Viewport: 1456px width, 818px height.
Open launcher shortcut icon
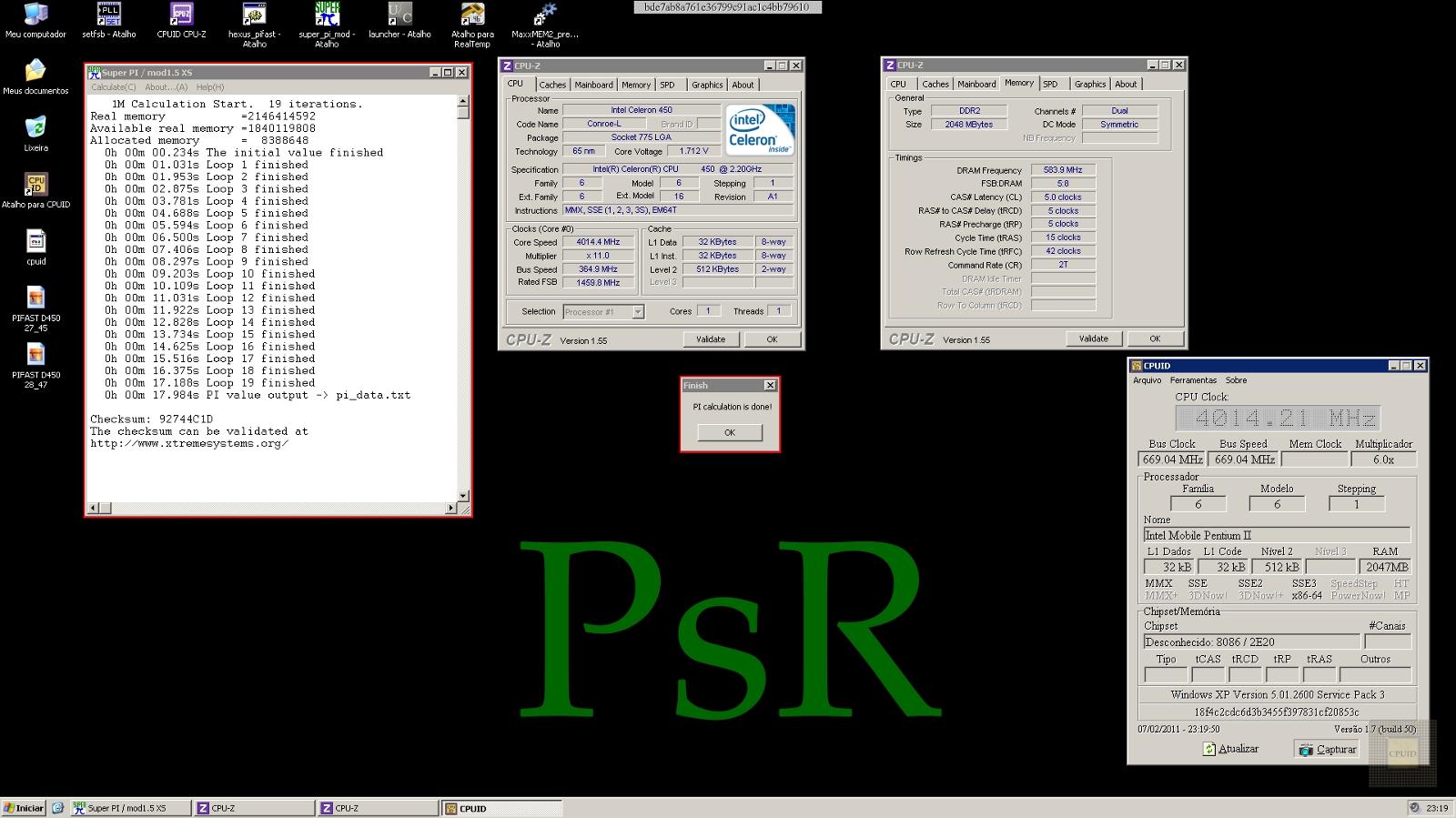(400, 15)
